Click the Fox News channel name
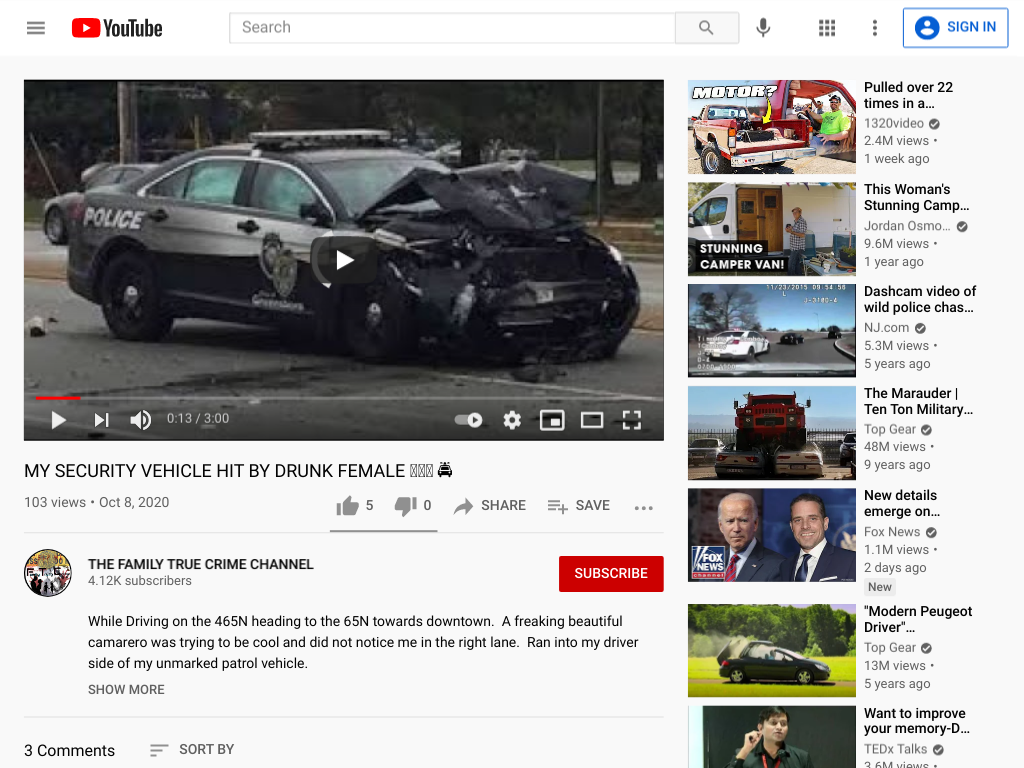The height and width of the screenshot is (768, 1024). pyautogui.click(x=891, y=532)
